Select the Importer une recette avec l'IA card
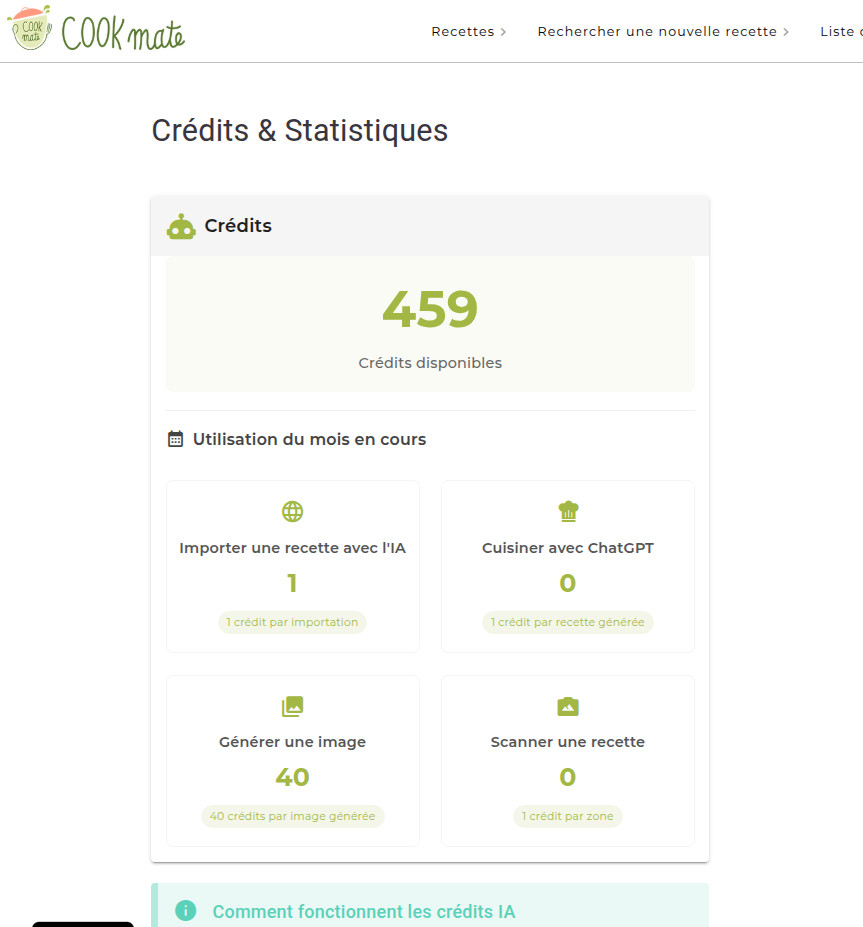 click(x=292, y=566)
